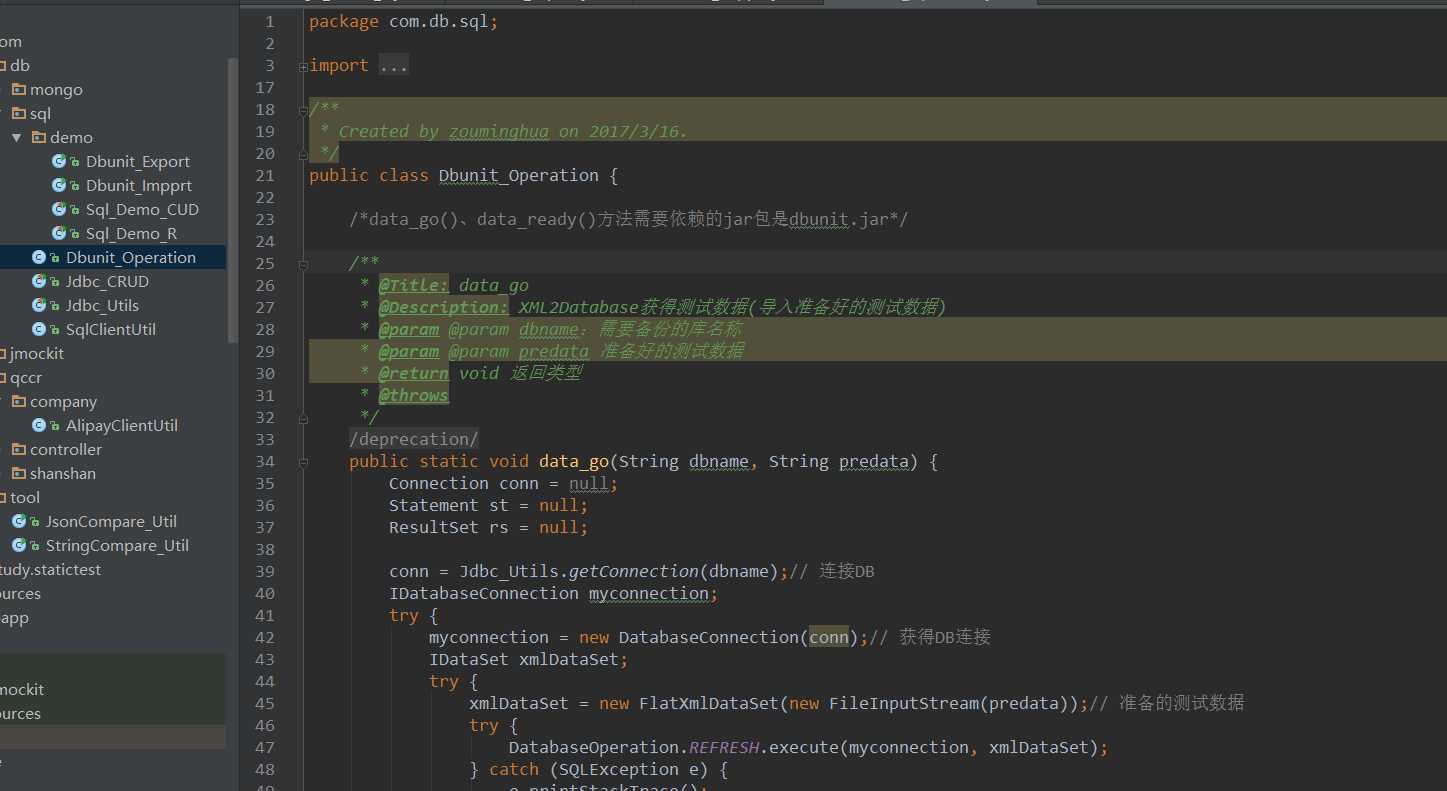The width and height of the screenshot is (1447, 791).
Task: Collapse the class doc comment at line 18
Action: pos(303,110)
